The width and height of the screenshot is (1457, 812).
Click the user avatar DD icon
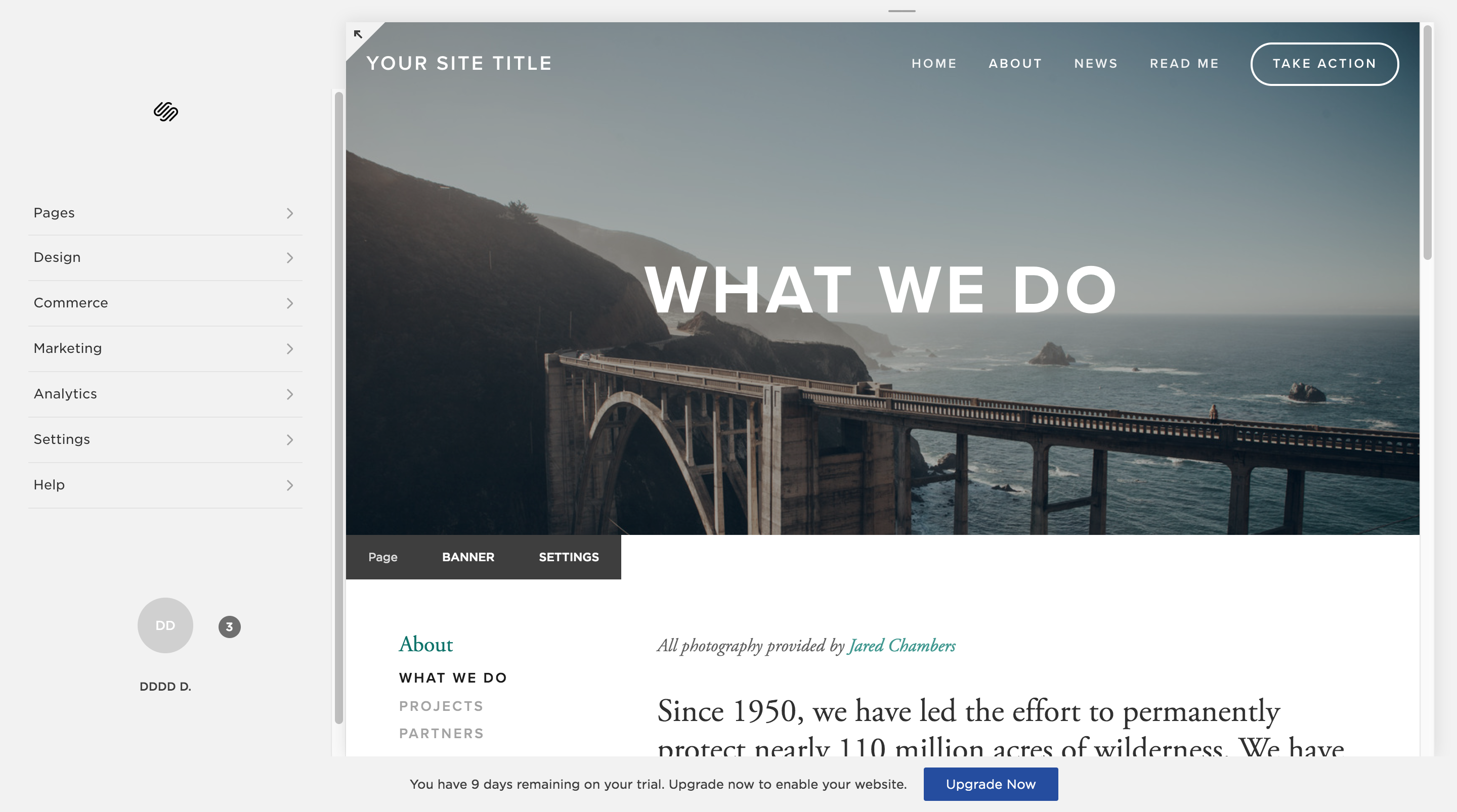[x=165, y=625]
